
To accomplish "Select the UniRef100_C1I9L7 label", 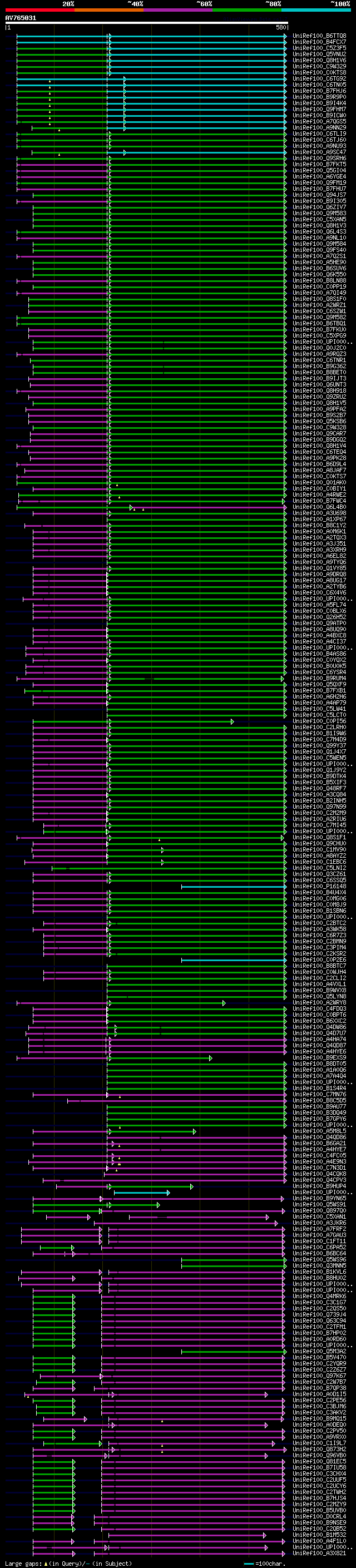I will [319, 1443].
